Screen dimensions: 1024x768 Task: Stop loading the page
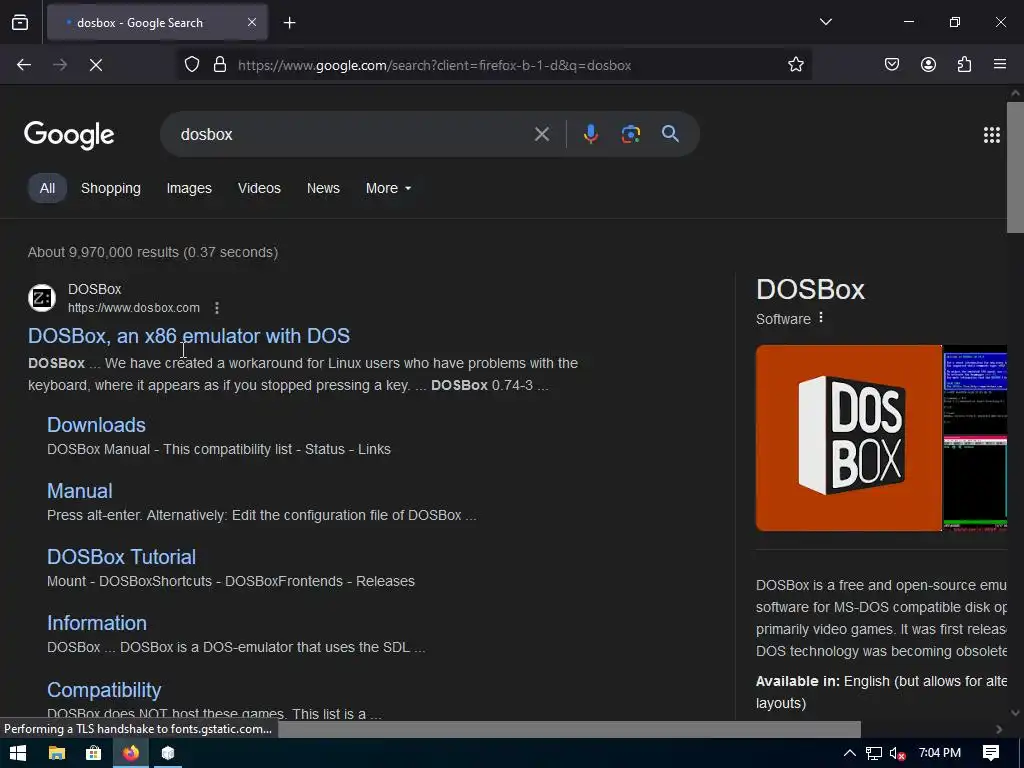pyautogui.click(x=96, y=65)
